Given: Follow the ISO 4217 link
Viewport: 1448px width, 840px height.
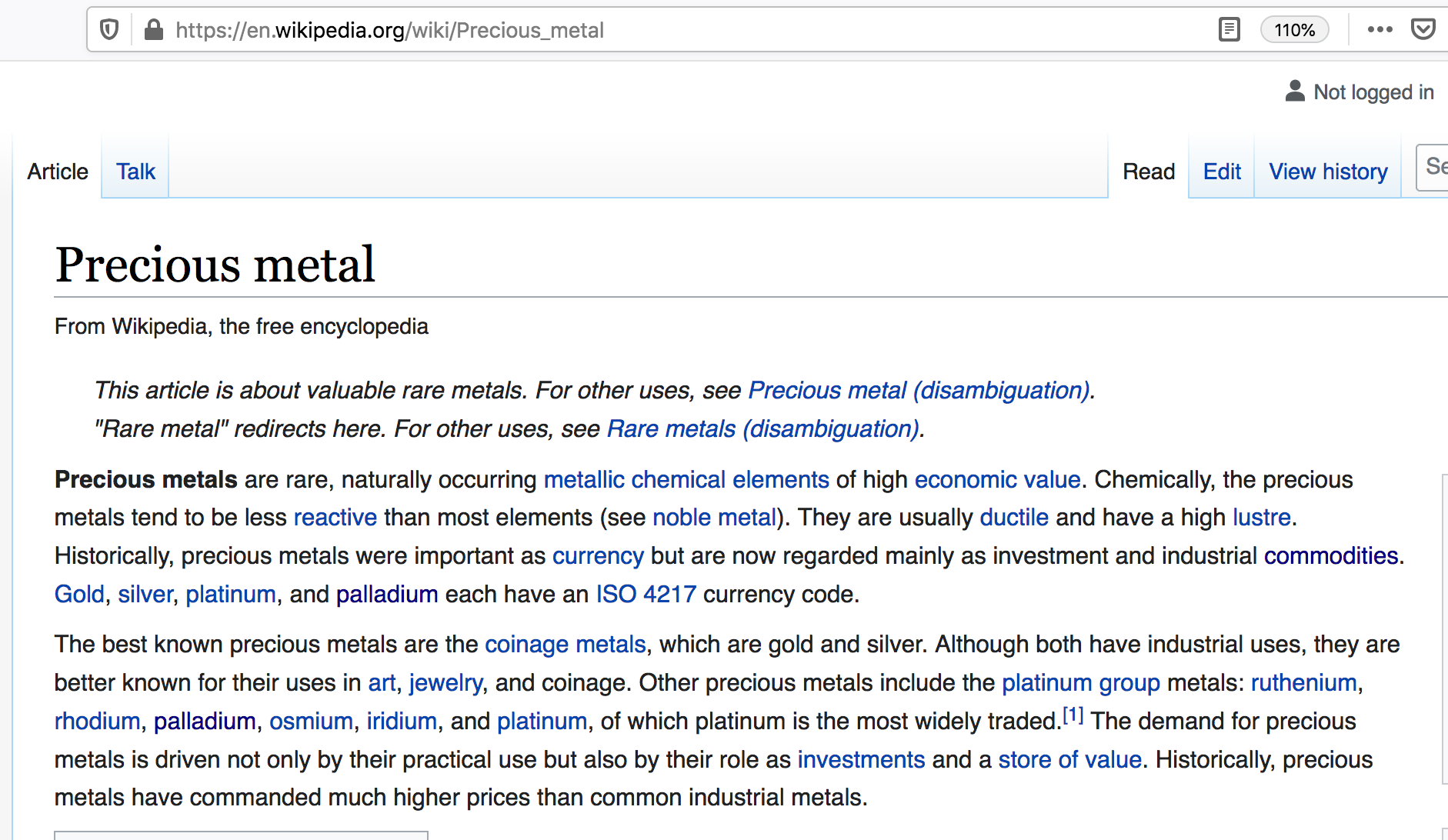Looking at the screenshot, I should click(x=646, y=595).
